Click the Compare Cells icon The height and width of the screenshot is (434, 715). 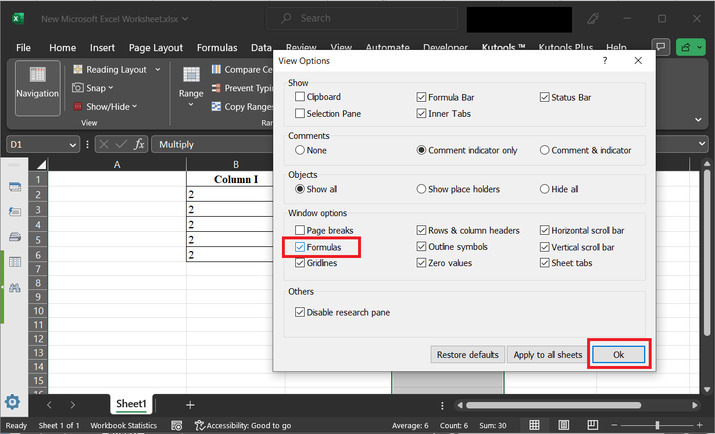click(x=216, y=69)
